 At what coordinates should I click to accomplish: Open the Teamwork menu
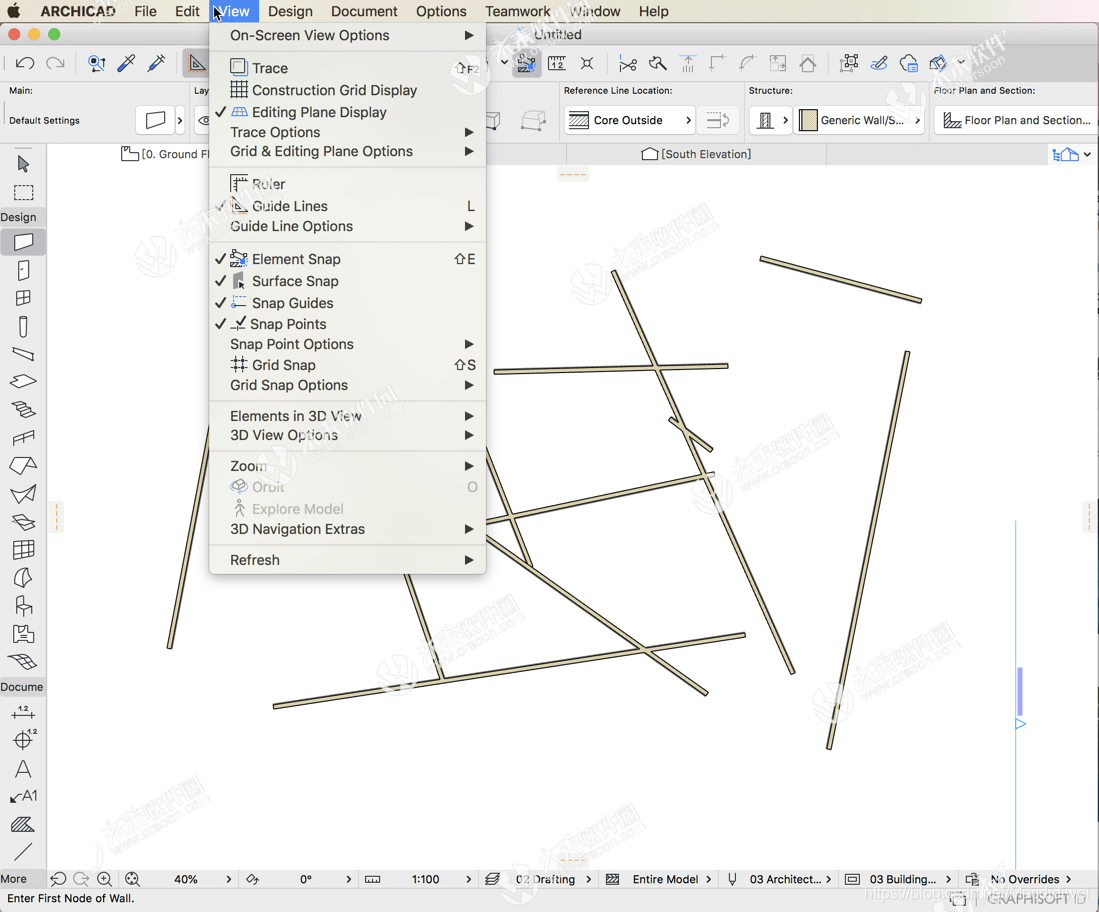pos(517,11)
